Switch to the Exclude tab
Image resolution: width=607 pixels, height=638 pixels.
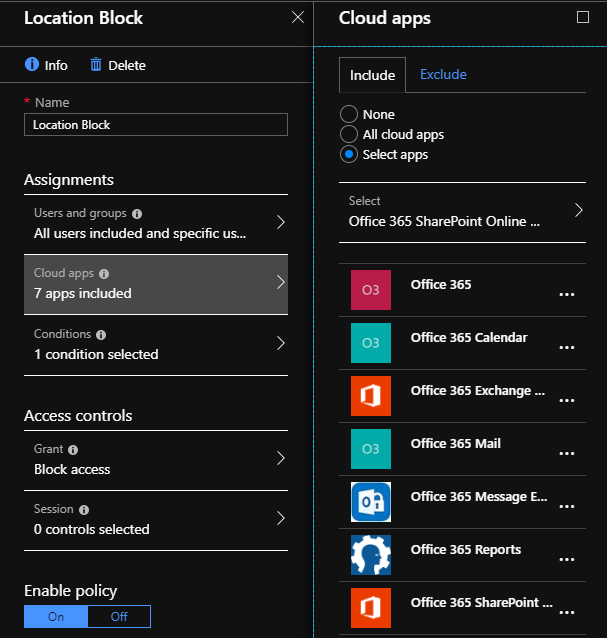443,74
